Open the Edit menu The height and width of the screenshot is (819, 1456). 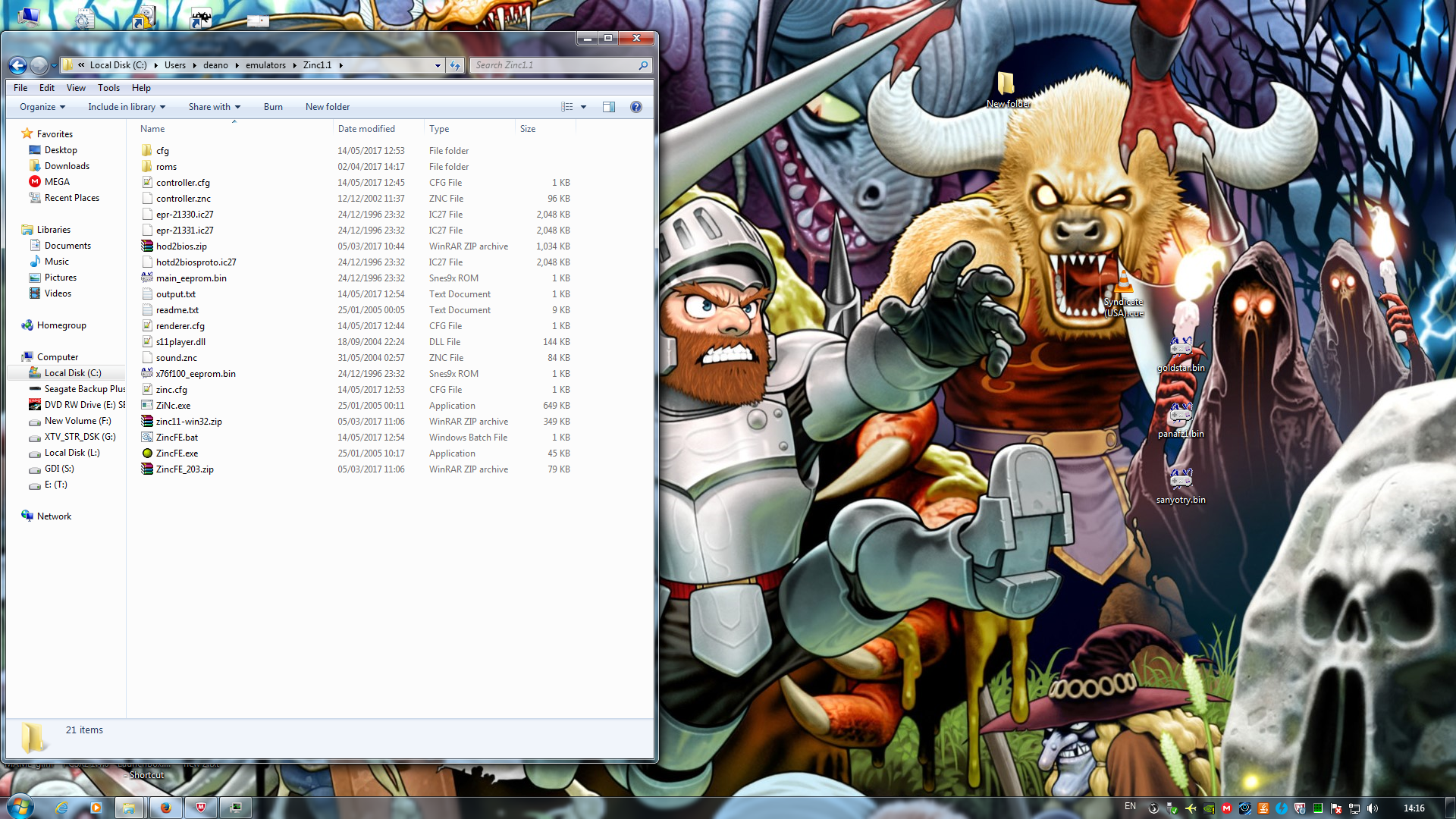pyautogui.click(x=47, y=88)
